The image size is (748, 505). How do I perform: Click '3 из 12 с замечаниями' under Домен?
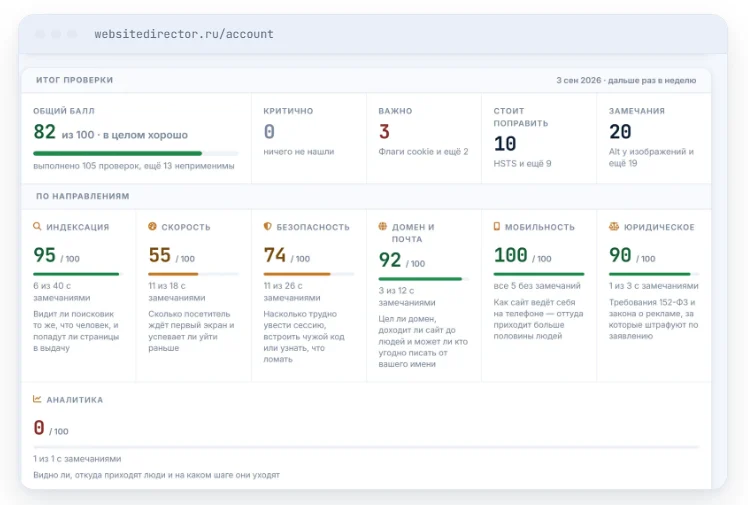407,296
